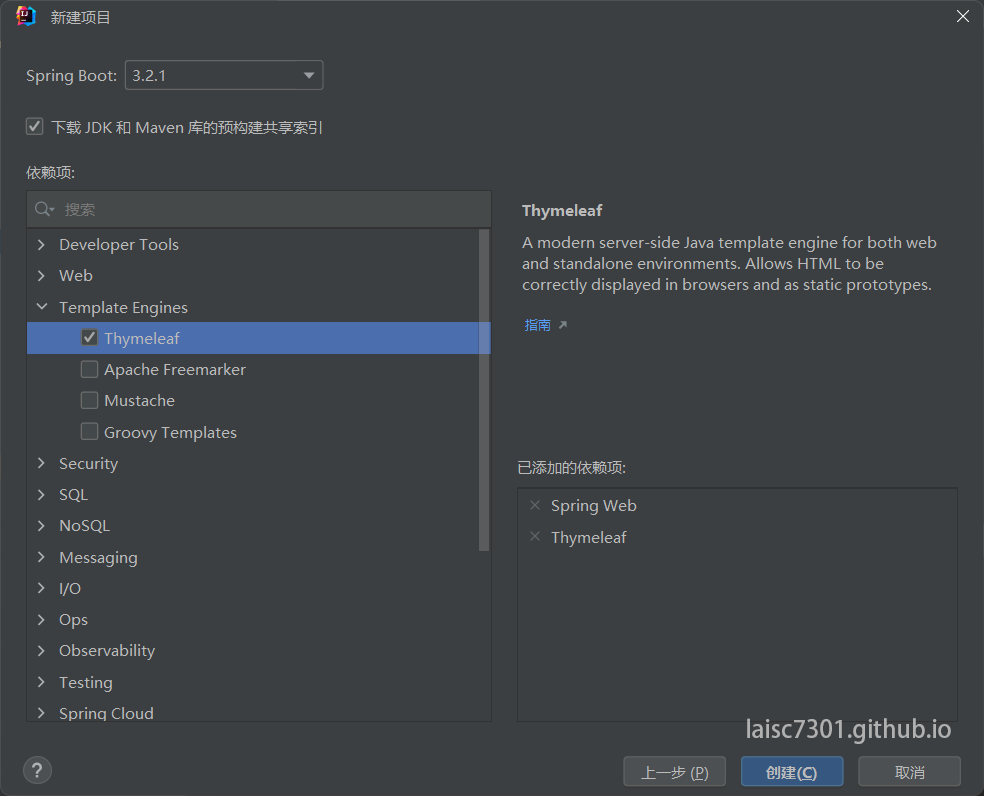Viewport: 984px width, 796px height.
Task: Remove Spring Web from added dependencies
Action: pyautogui.click(x=534, y=506)
